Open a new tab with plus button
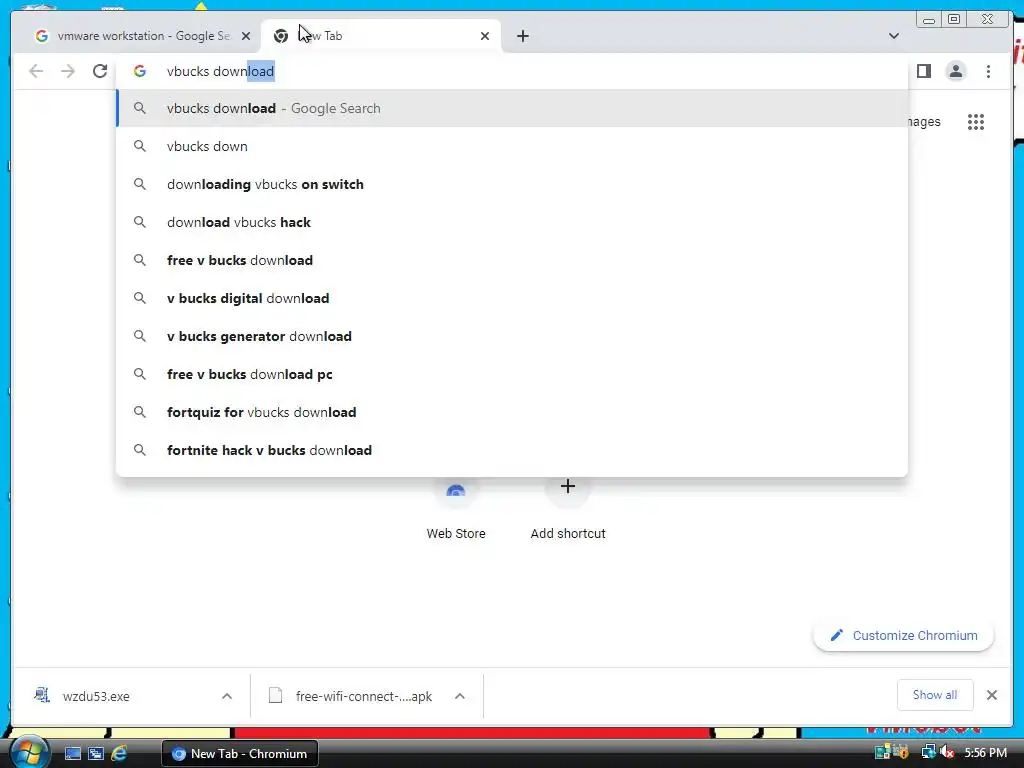Screen dimensions: 1024x768 522,36
